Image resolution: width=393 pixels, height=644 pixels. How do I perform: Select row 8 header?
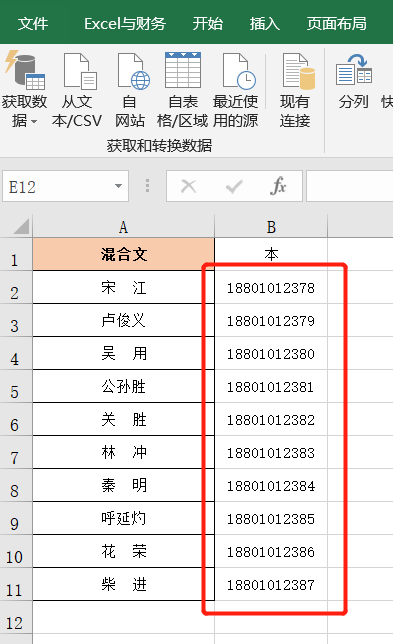point(16,485)
